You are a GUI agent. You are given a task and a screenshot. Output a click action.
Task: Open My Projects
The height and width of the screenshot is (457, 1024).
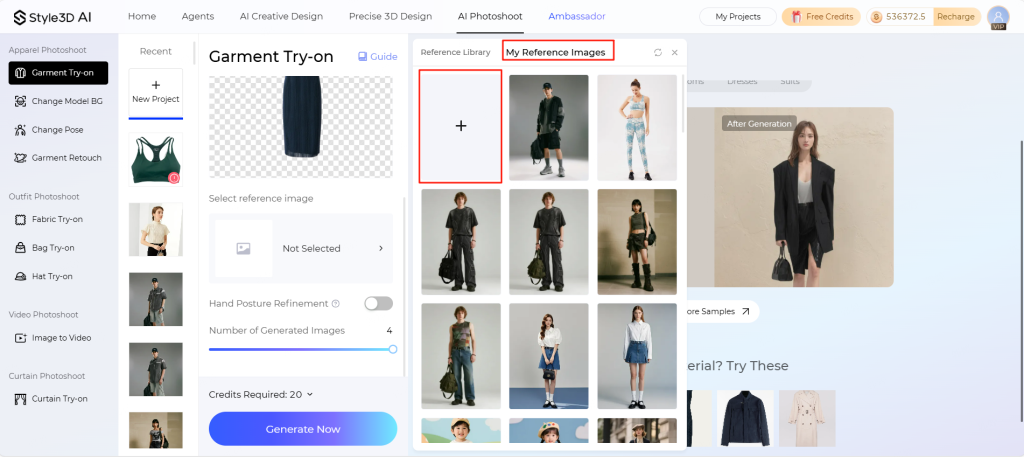pos(738,17)
